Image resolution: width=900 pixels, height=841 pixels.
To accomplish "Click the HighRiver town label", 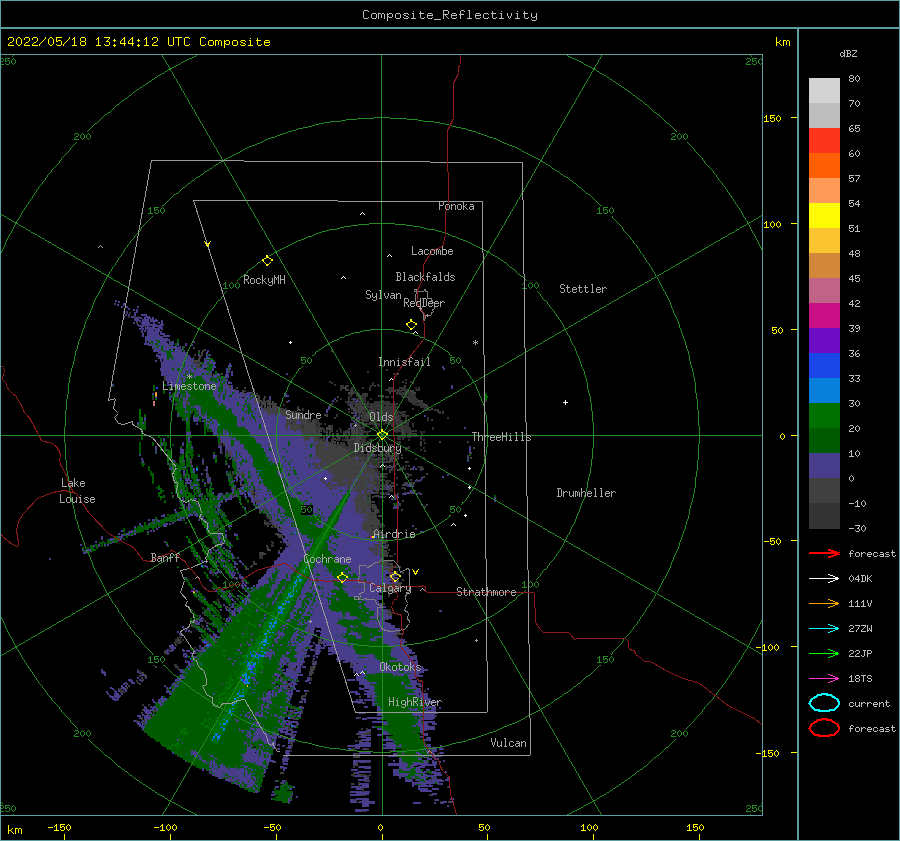I will coord(414,702).
